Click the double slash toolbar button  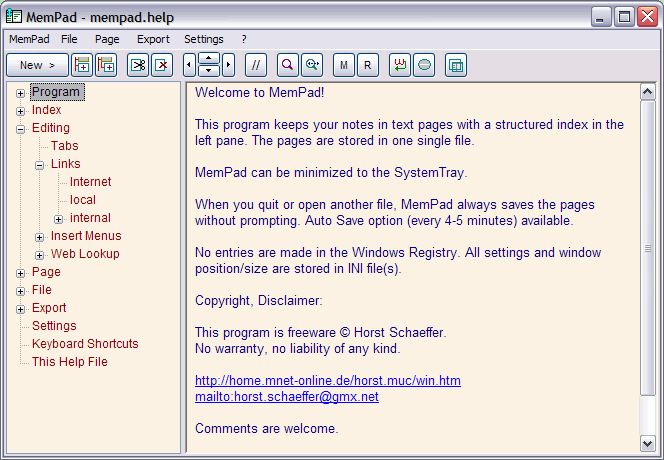tap(256, 65)
